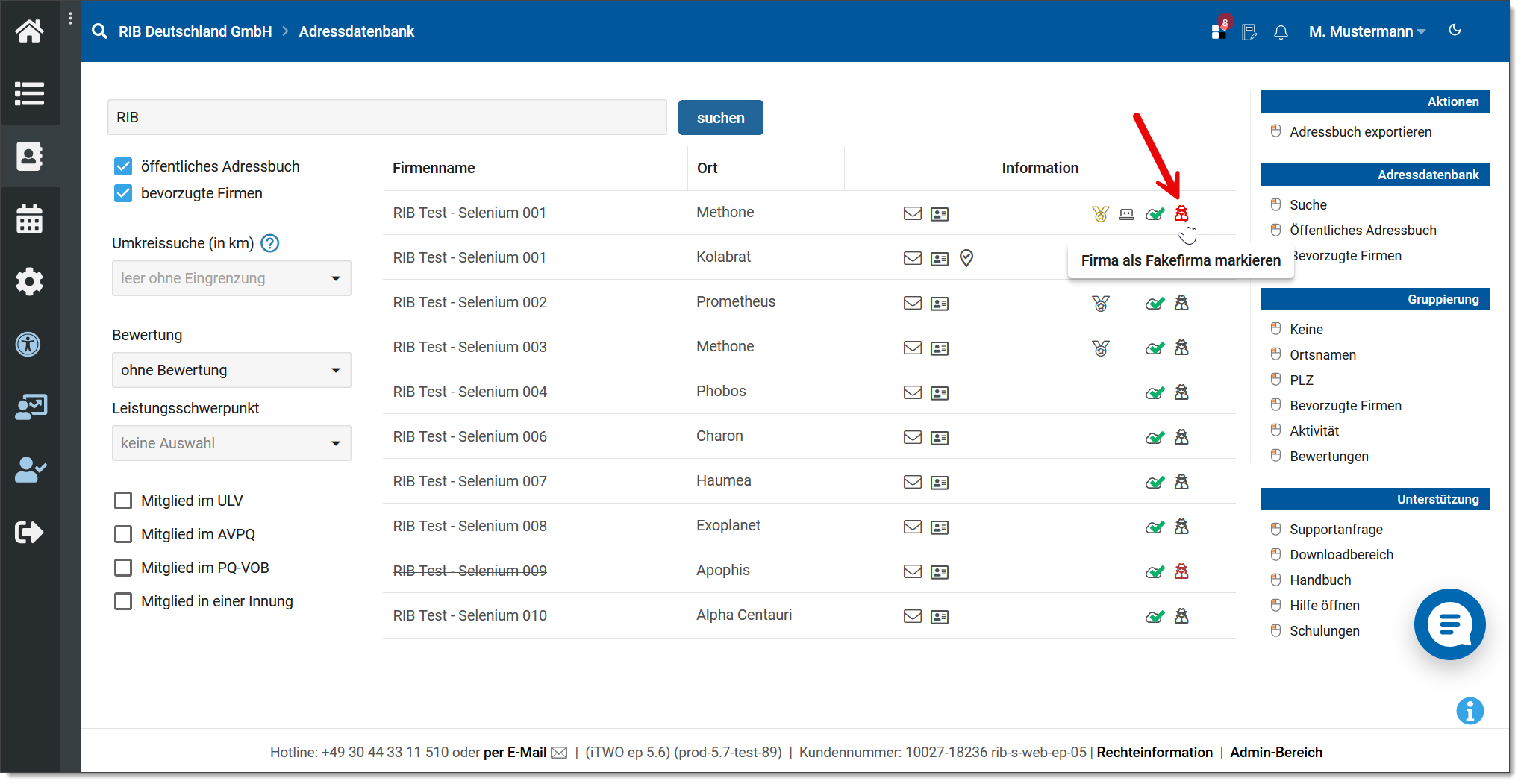This screenshot has height=784, width=1521.
Task: Open the Umkreissuche distance dropdown
Action: tap(231, 278)
